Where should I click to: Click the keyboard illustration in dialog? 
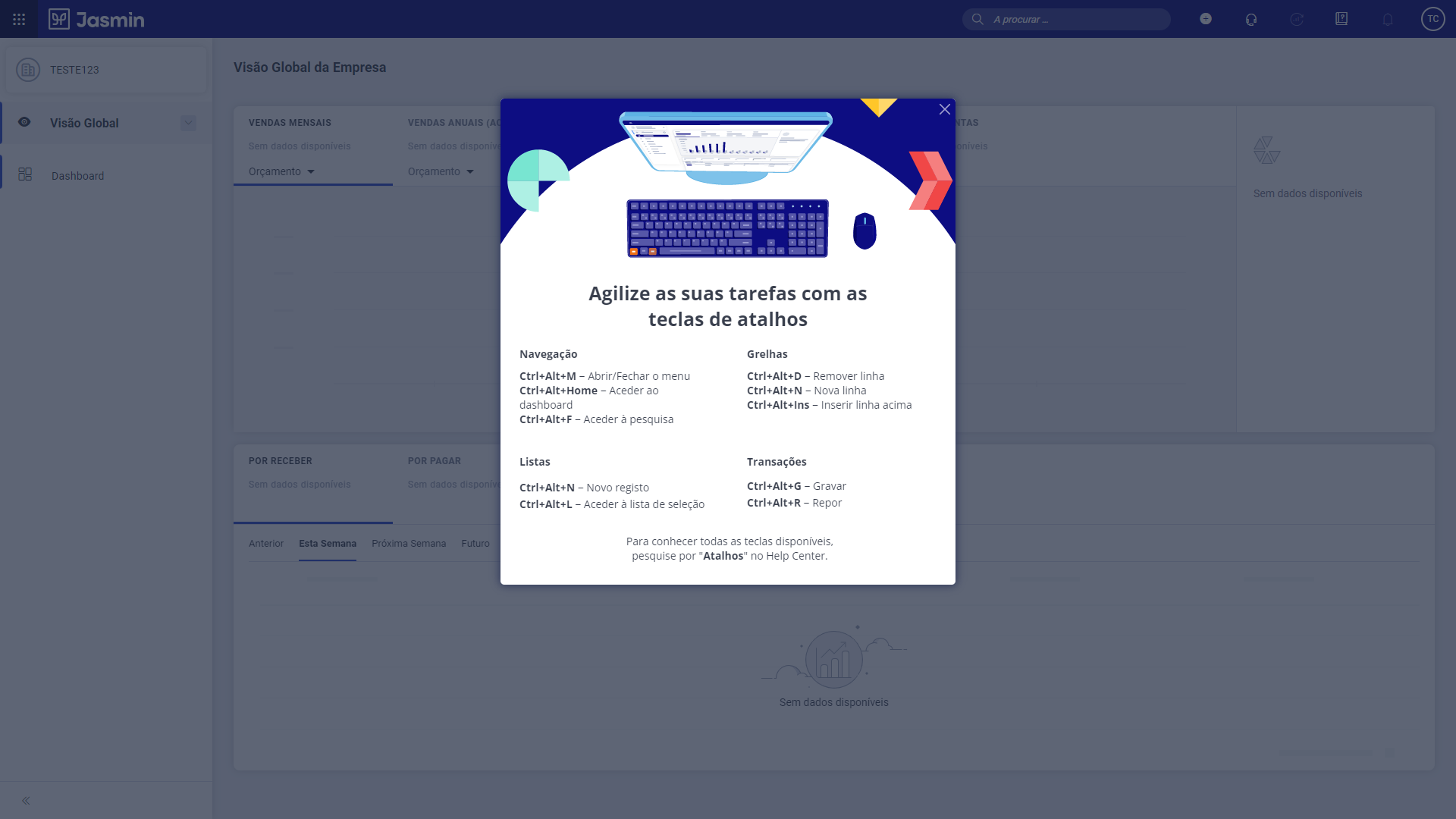click(x=727, y=228)
